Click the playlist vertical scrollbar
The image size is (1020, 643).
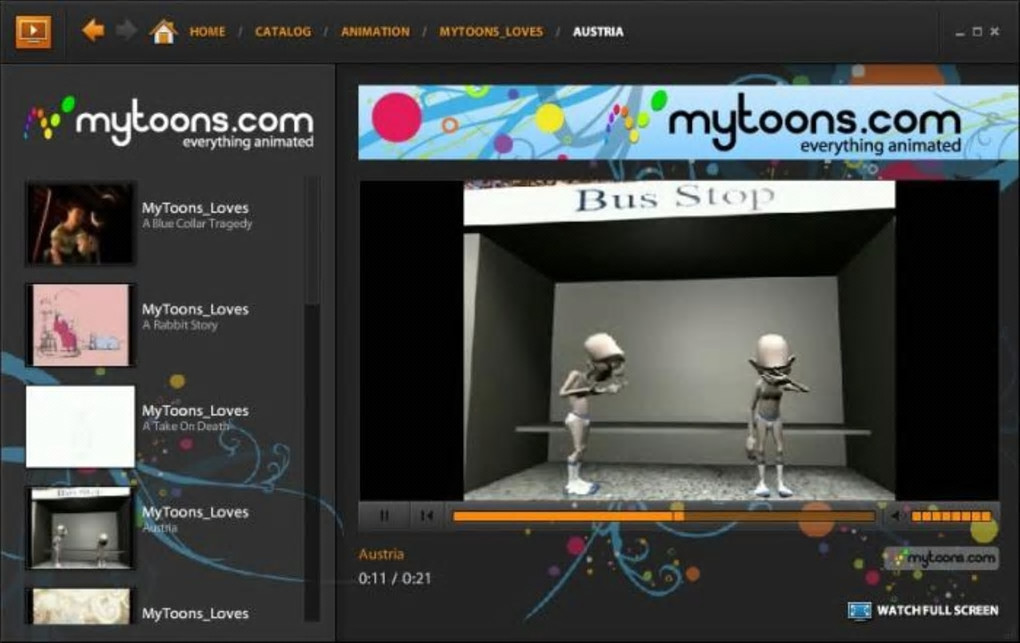312,398
